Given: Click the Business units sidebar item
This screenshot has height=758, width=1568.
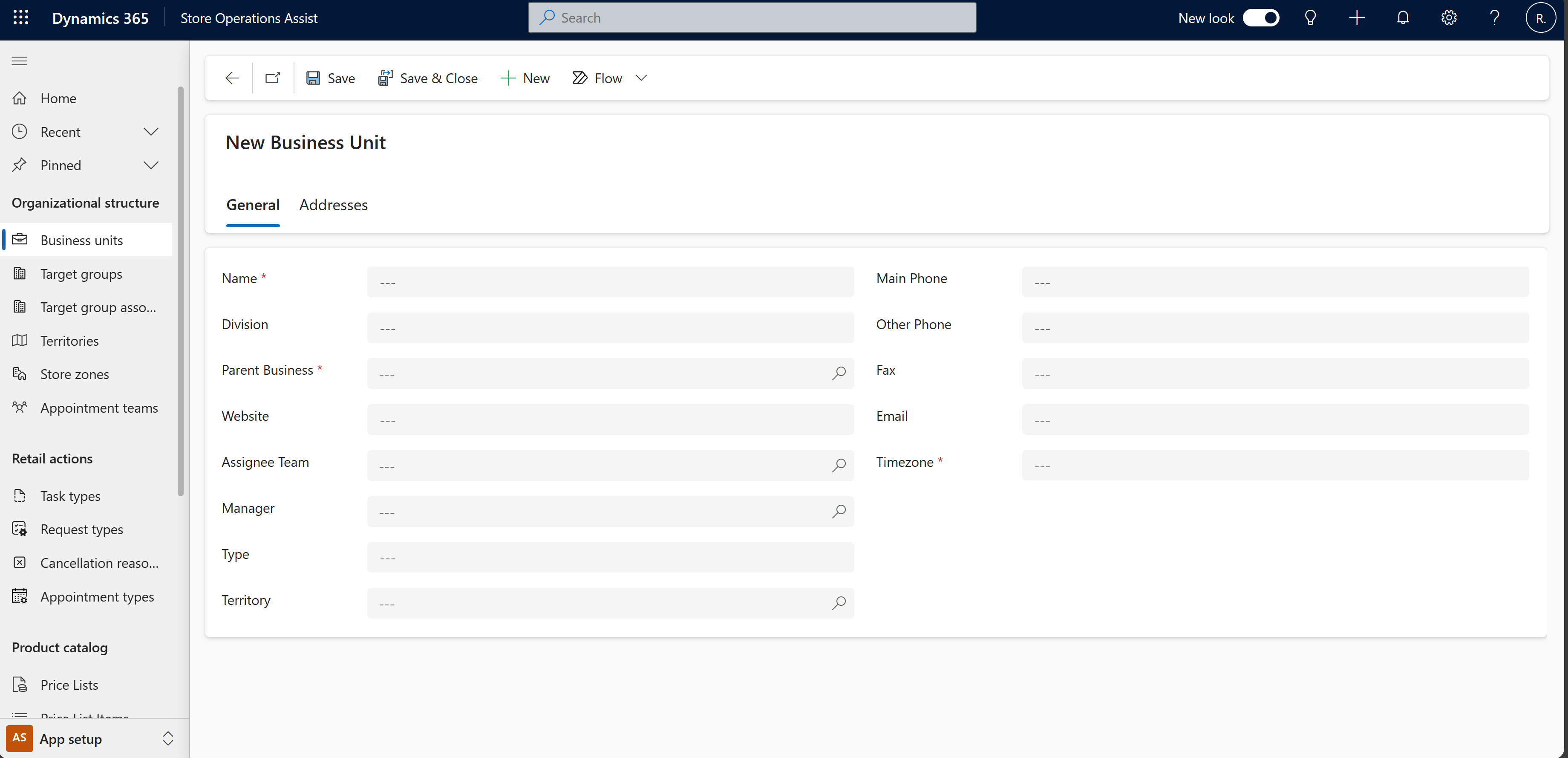Looking at the screenshot, I should [x=82, y=240].
